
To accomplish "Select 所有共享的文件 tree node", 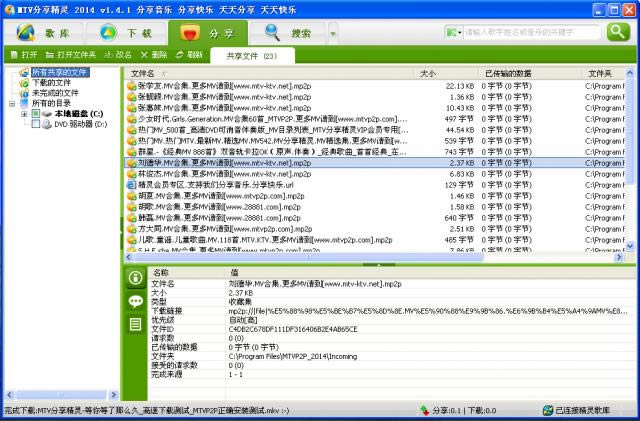I will coord(59,72).
